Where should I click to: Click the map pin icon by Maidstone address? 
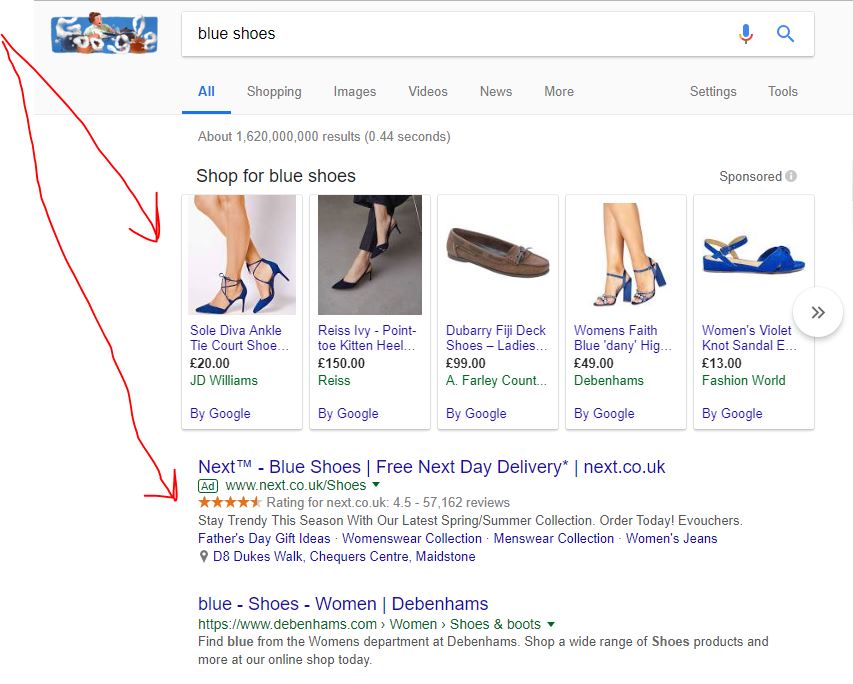click(204, 557)
